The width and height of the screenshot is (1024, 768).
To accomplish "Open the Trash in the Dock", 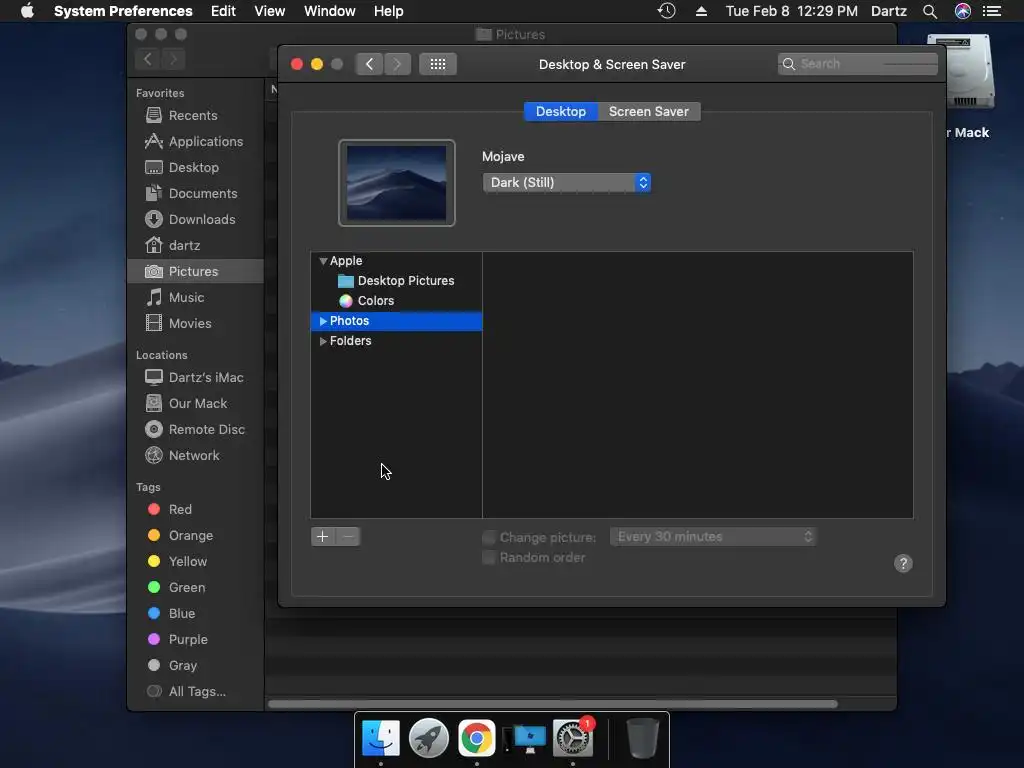I will point(642,738).
